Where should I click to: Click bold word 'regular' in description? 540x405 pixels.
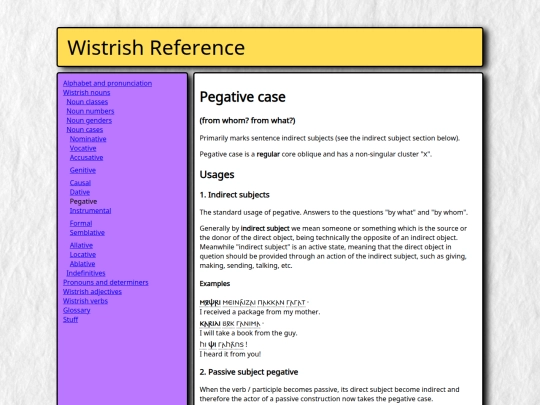pos(268,155)
